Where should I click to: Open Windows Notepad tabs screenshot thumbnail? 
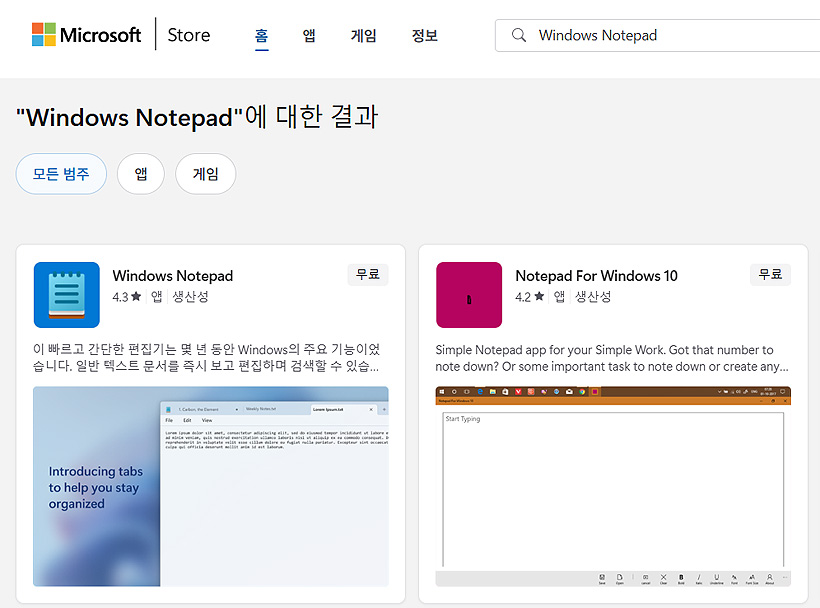(x=211, y=486)
